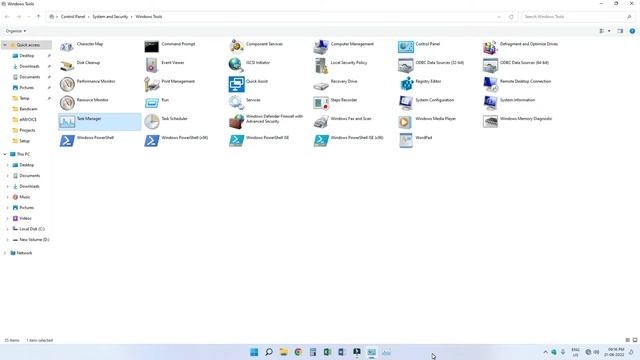Open taskbar Search magnifier
The width and height of the screenshot is (640, 360).
point(269,352)
